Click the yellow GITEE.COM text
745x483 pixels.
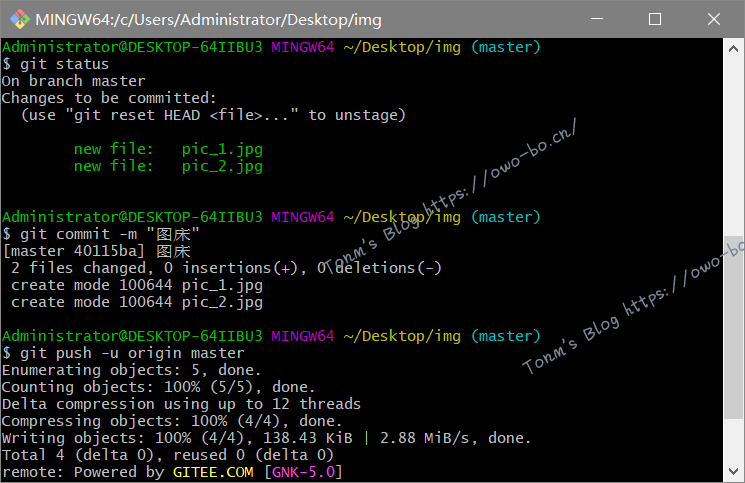213,472
